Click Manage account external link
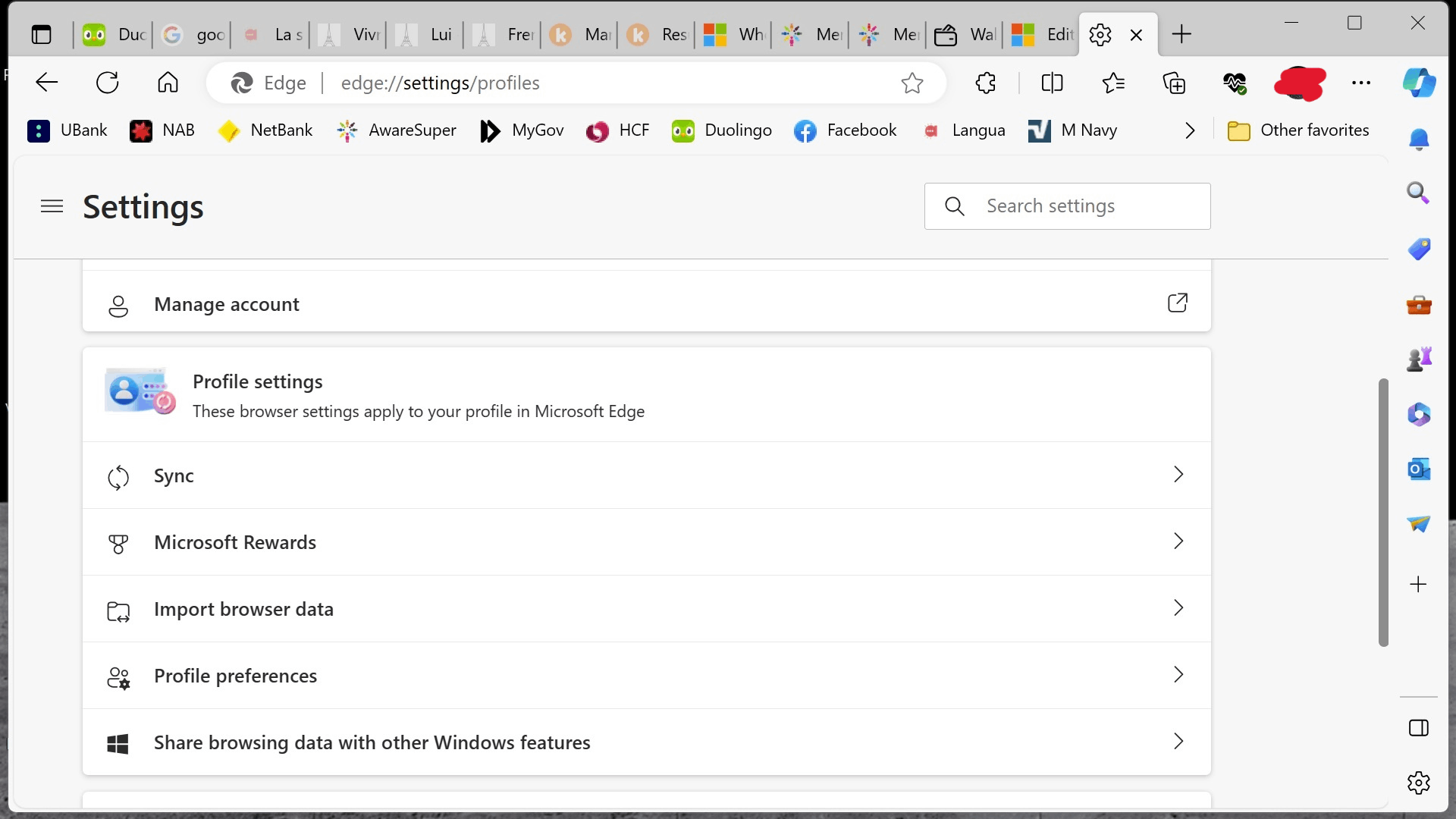1456x819 pixels. pos(1177,303)
